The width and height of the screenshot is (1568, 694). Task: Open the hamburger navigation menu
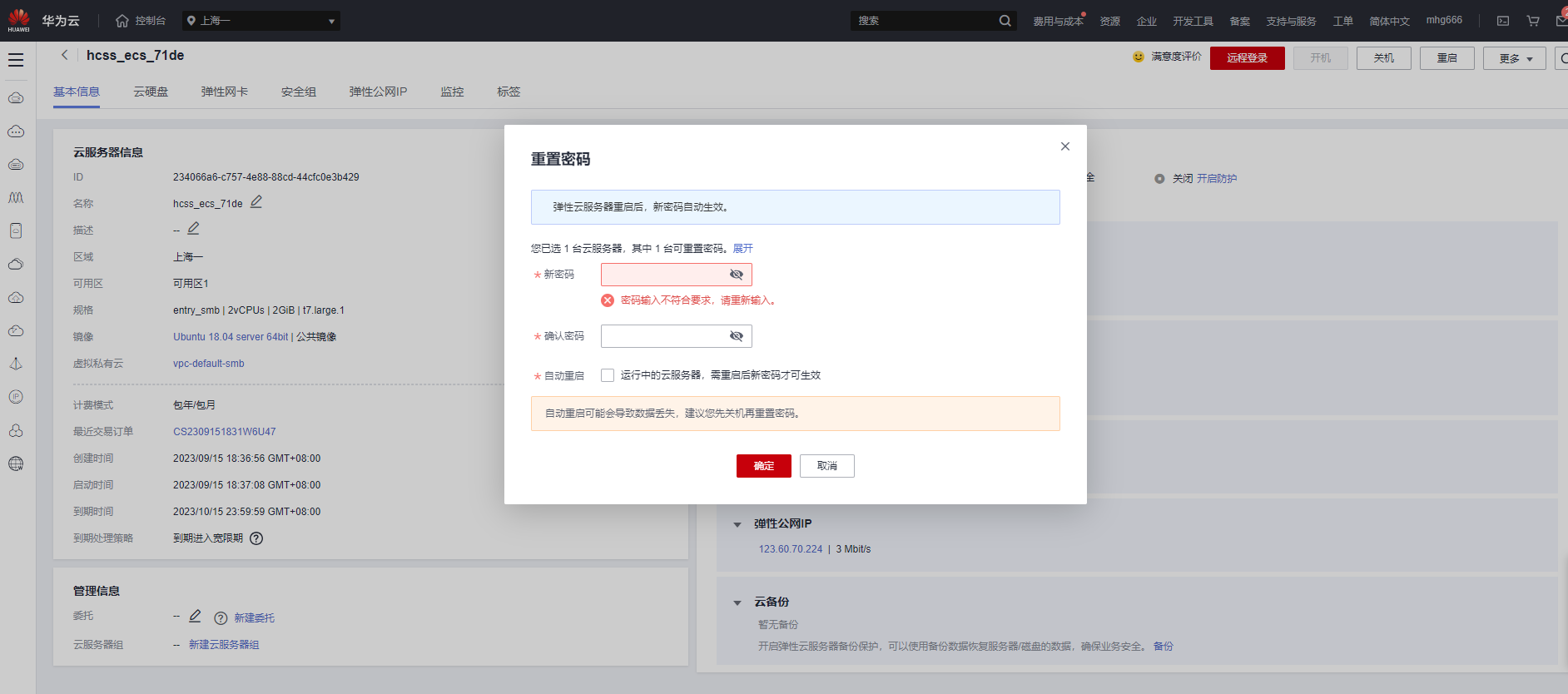coord(16,60)
